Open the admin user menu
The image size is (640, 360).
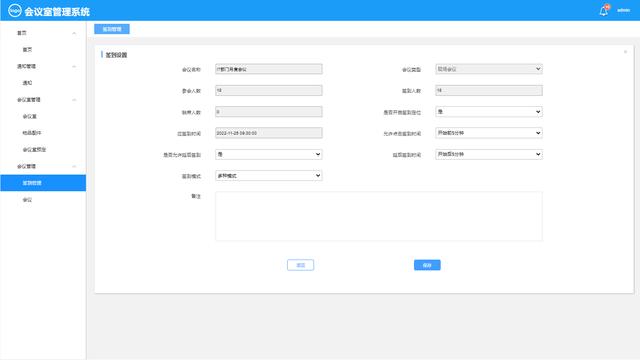click(x=623, y=10)
